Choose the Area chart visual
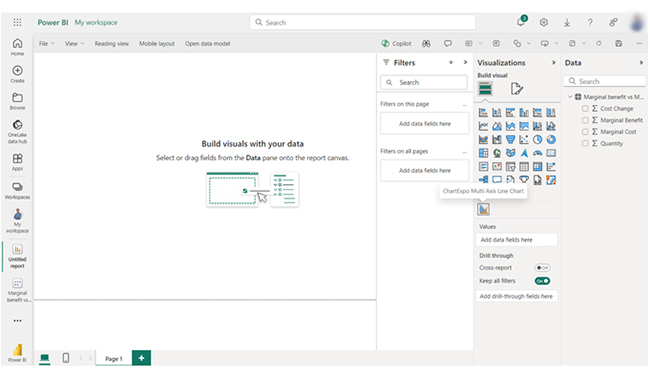The width and height of the screenshot is (650, 378). coord(497,126)
